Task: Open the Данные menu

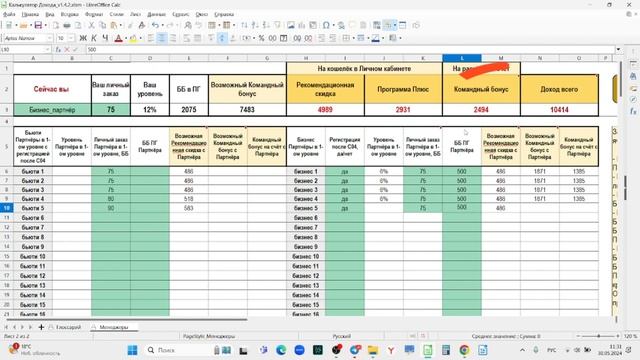Action: [x=156, y=14]
